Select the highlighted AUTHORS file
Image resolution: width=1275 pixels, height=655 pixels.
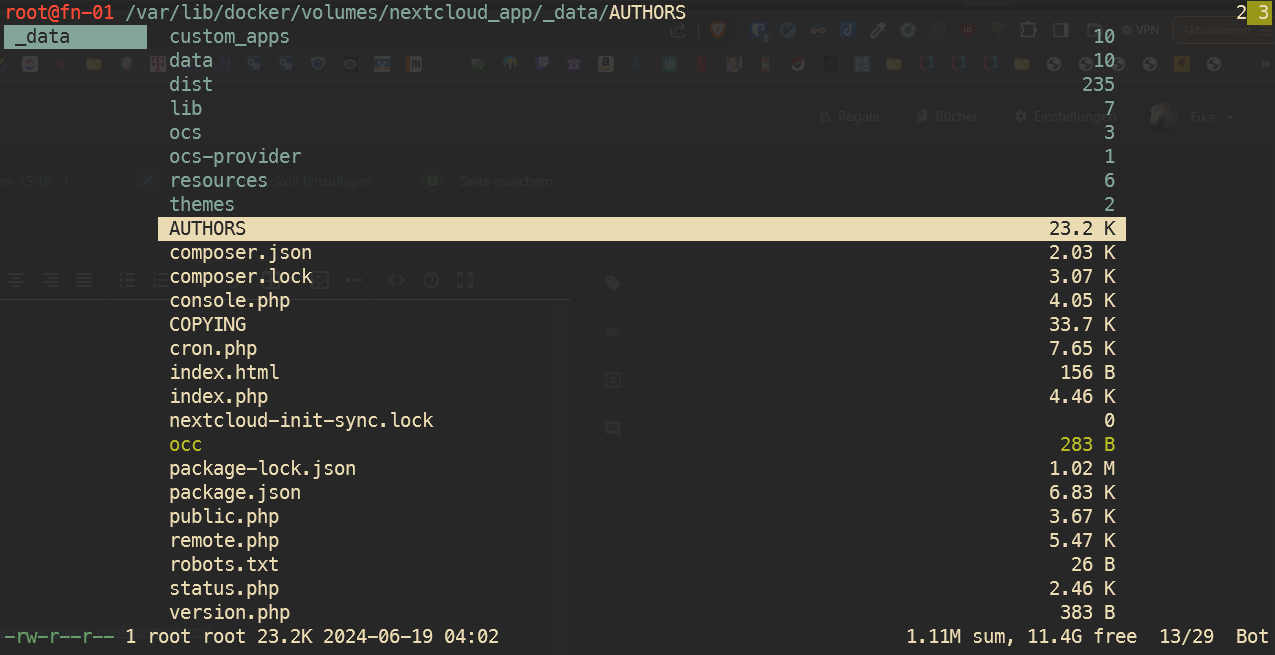point(207,229)
